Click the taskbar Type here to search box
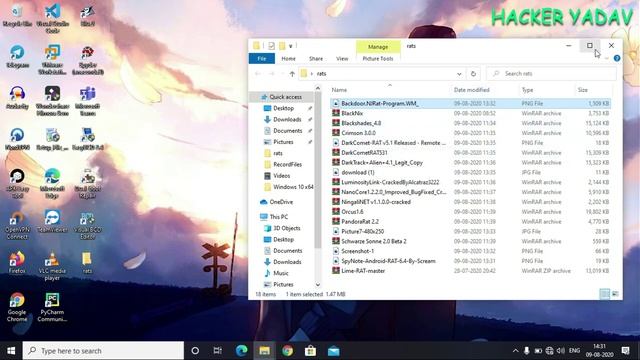The width and height of the screenshot is (640, 360). pos(103,351)
